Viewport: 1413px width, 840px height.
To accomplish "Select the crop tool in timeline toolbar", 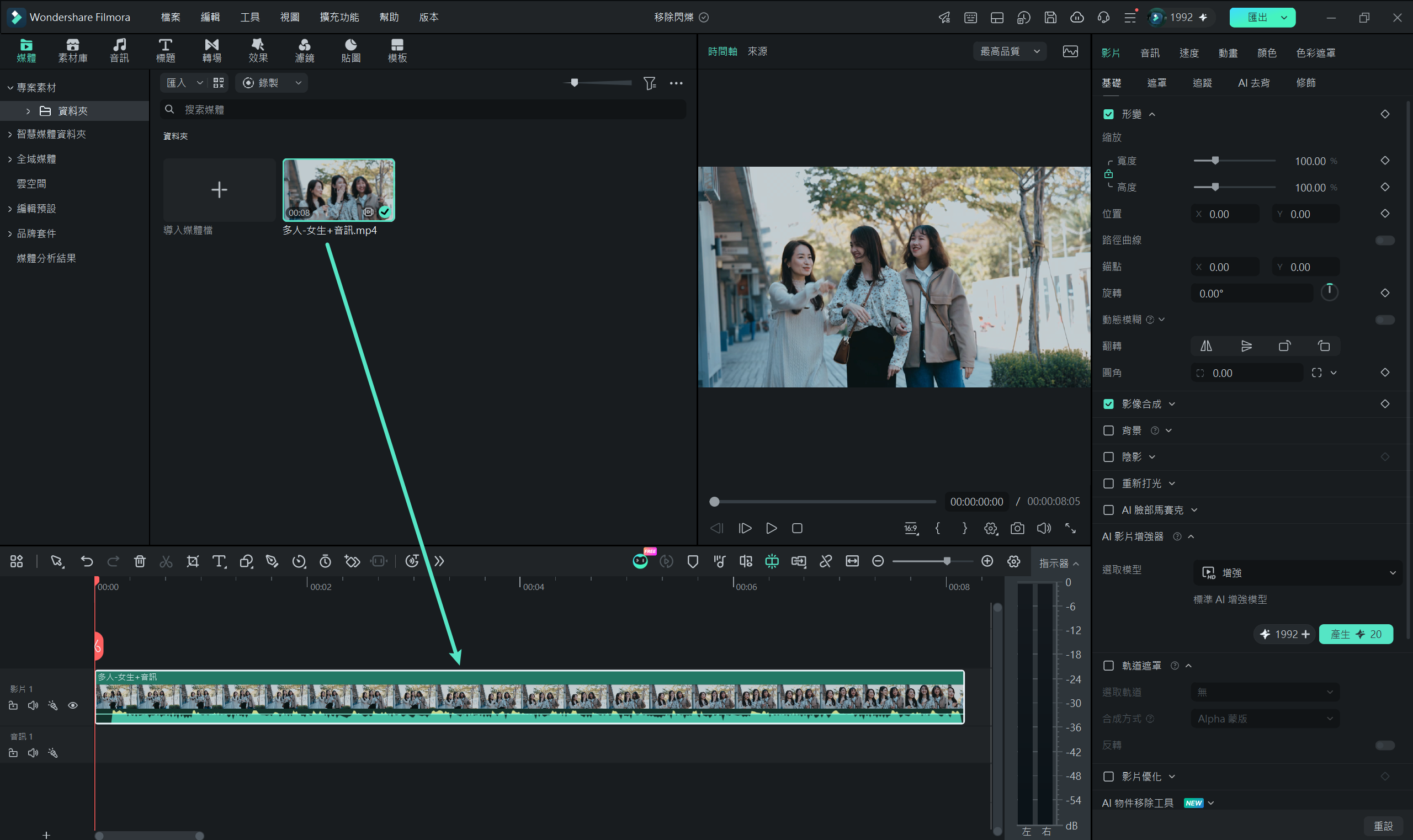I will 193,561.
